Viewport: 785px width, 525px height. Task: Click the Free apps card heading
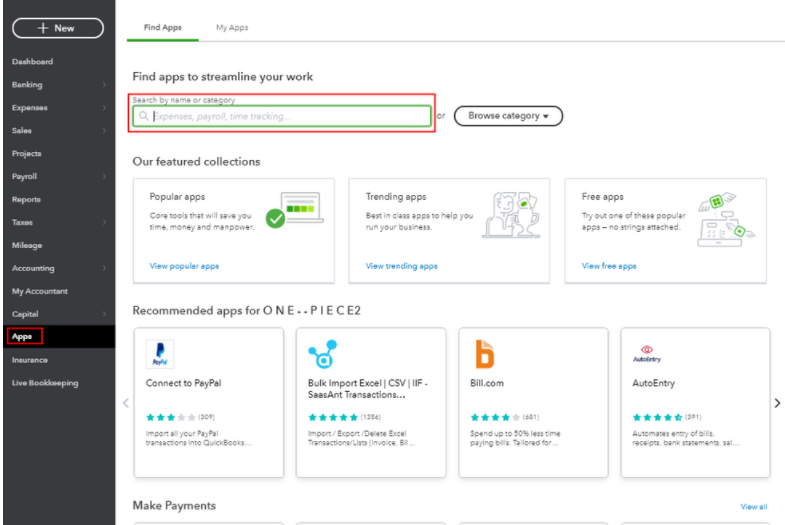click(602, 197)
